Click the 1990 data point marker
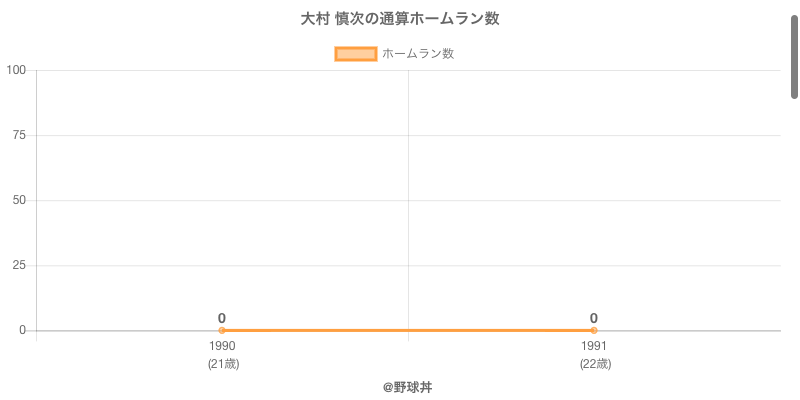This screenshot has height=400, width=800. (x=222, y=330)
